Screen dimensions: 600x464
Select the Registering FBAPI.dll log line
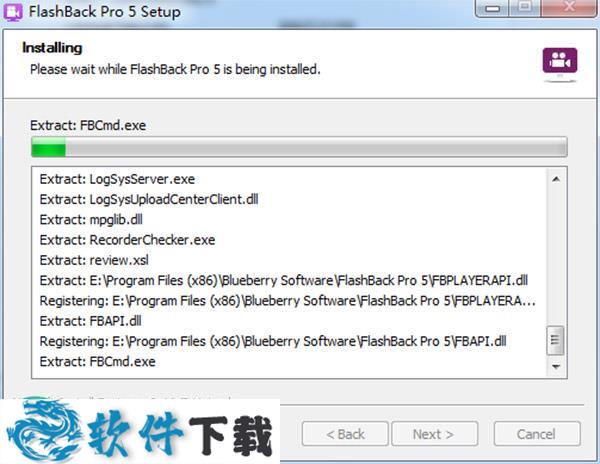[x=273, y=341]
